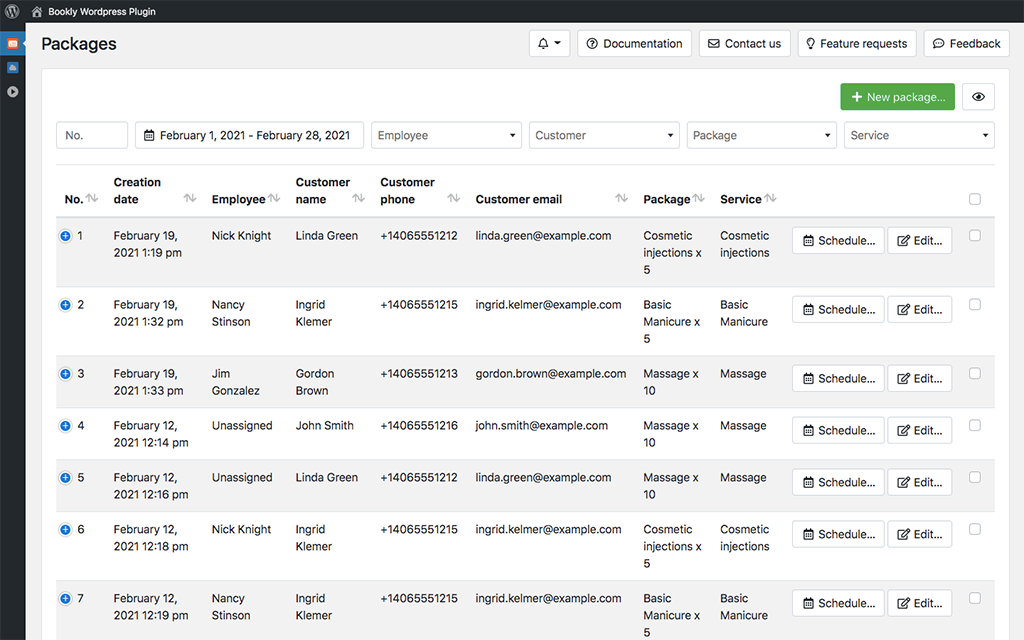The width and height of the screenshot is (1024, 640).
Task: Click Edit for Gordon Brown's package
Action: [920, 379]
